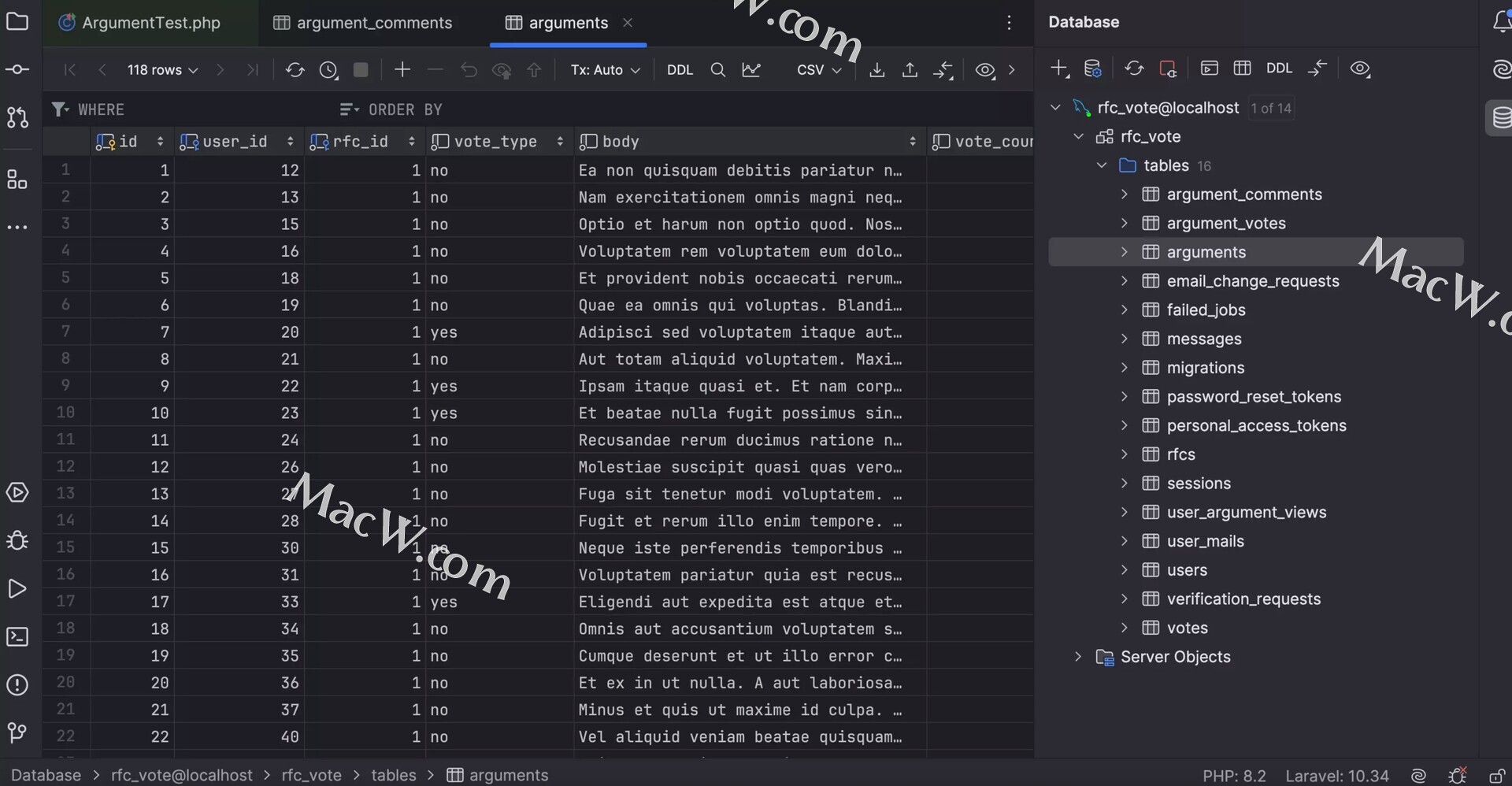The height and width of the screenshot is (786, 1512).
Task: Click the DDL button in table toolbar
Action: click(x=680, y=70)
